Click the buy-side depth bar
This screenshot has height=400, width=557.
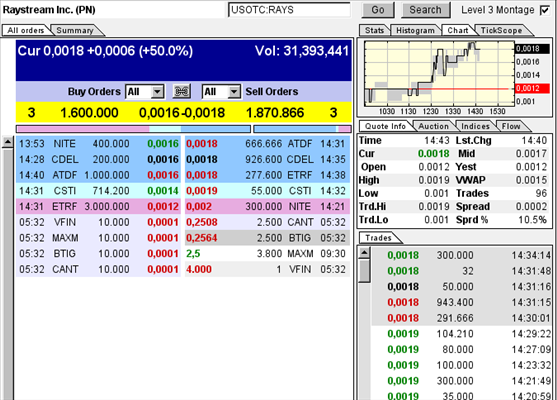point(133,129)
